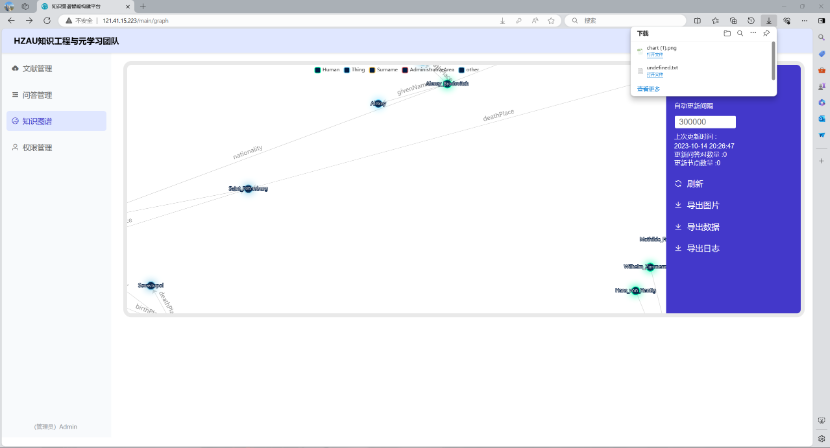Open the downloads folder icon
Image resolution: width=830 pixels, height=448 pixels.
[727, 33]
